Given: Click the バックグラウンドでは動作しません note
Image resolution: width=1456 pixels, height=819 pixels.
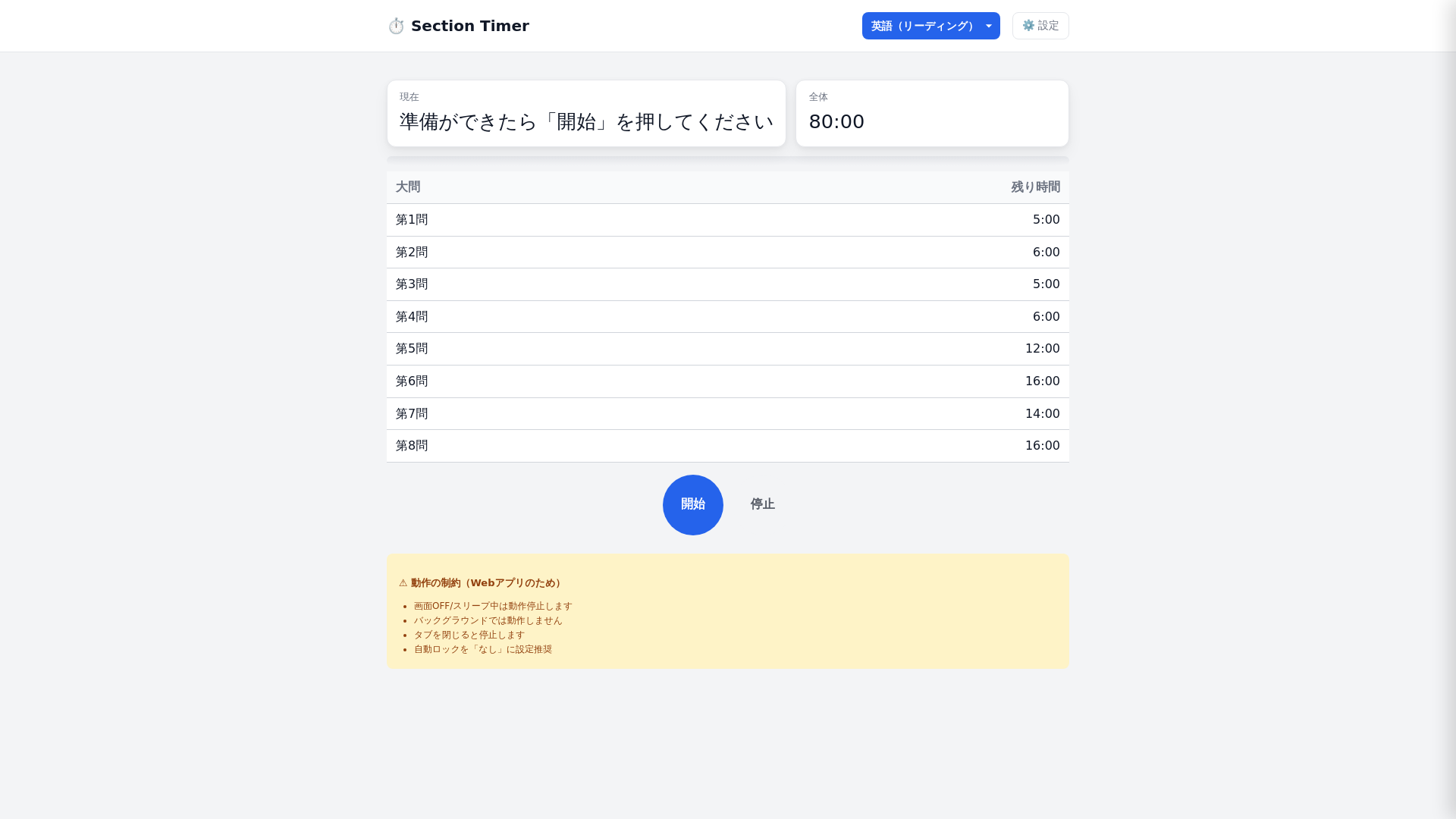Looking at the screenshot, I should 488,620.
